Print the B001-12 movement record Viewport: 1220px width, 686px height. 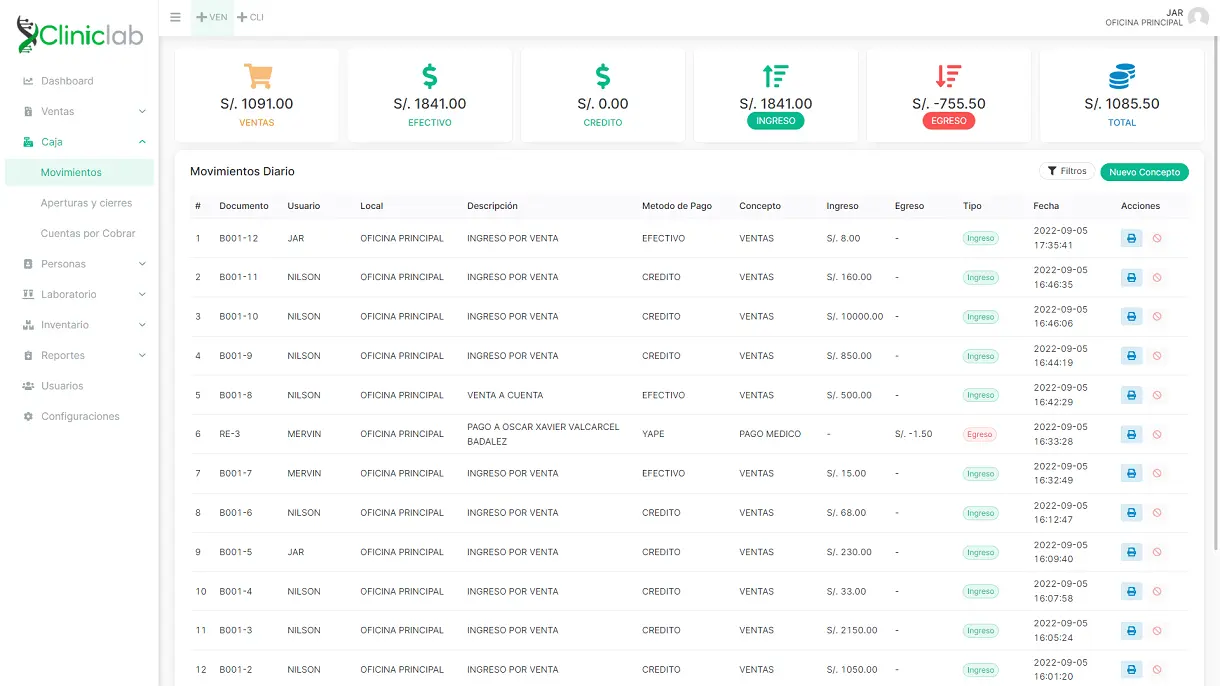tap(1131, 238)
